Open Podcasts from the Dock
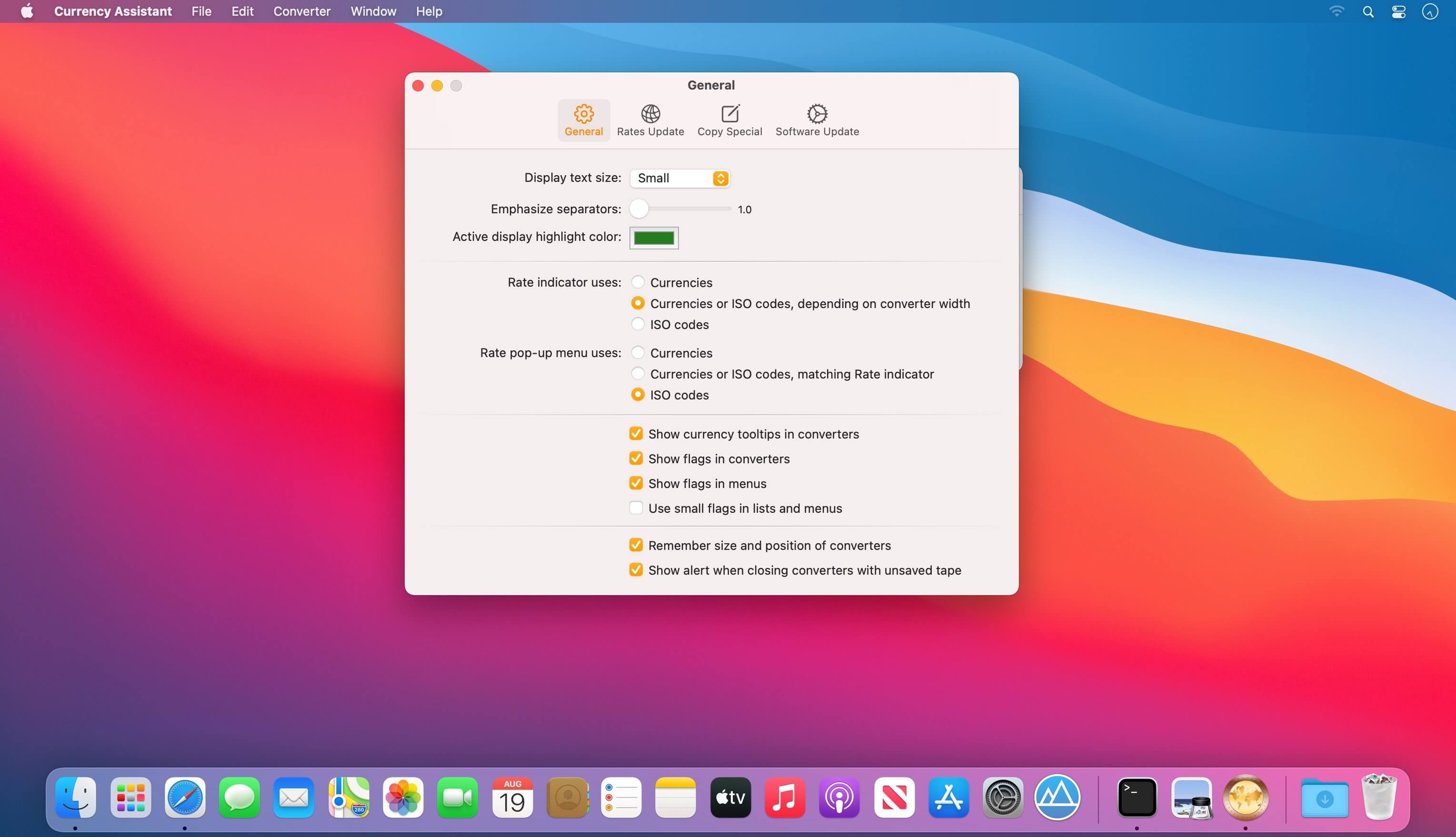Screen dimensions: 1456x837 [839, 797]
